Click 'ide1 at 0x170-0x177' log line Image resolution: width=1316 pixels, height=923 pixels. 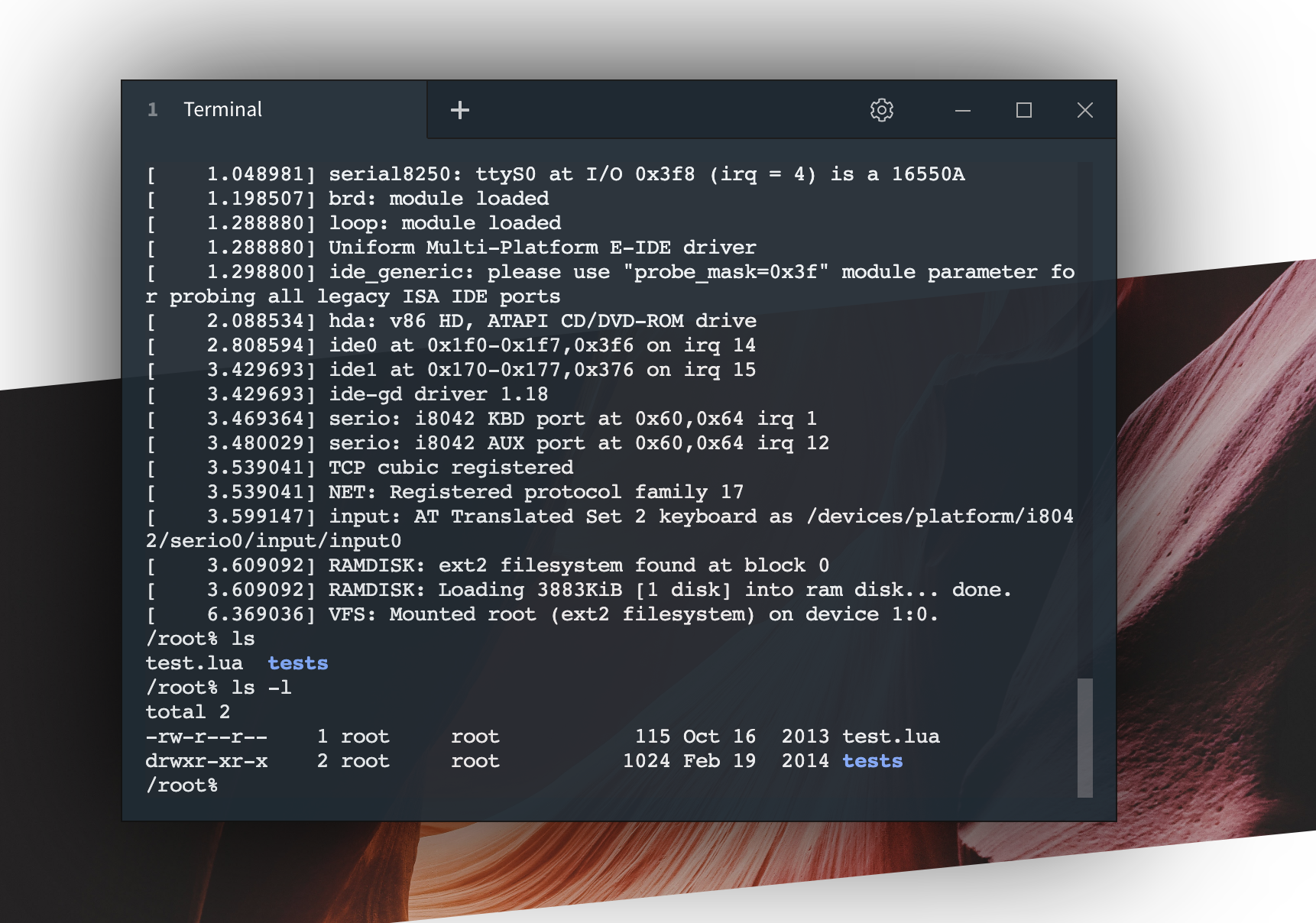tap(451, 370)
